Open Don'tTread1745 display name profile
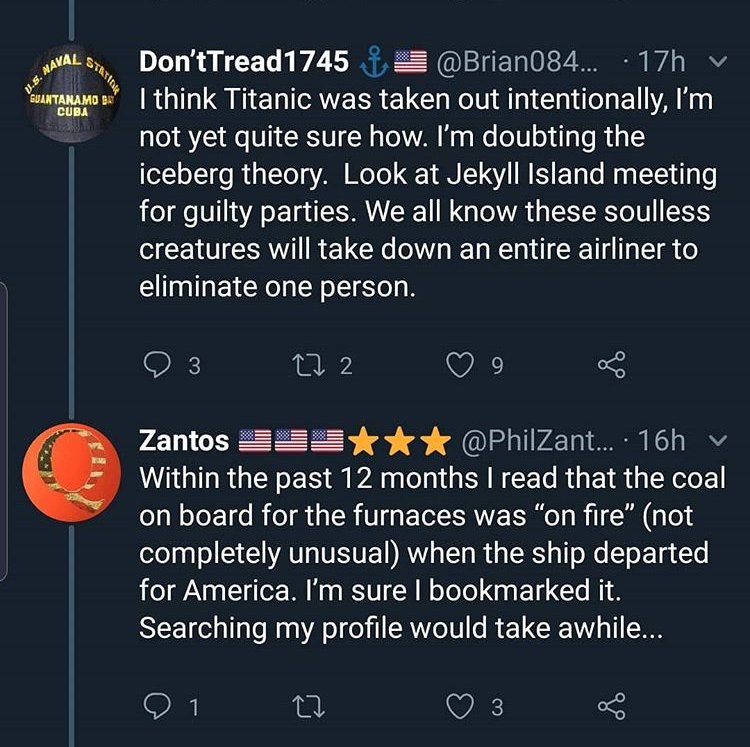Viewport: 750px width, 747px height. click(x=244, y=62)
